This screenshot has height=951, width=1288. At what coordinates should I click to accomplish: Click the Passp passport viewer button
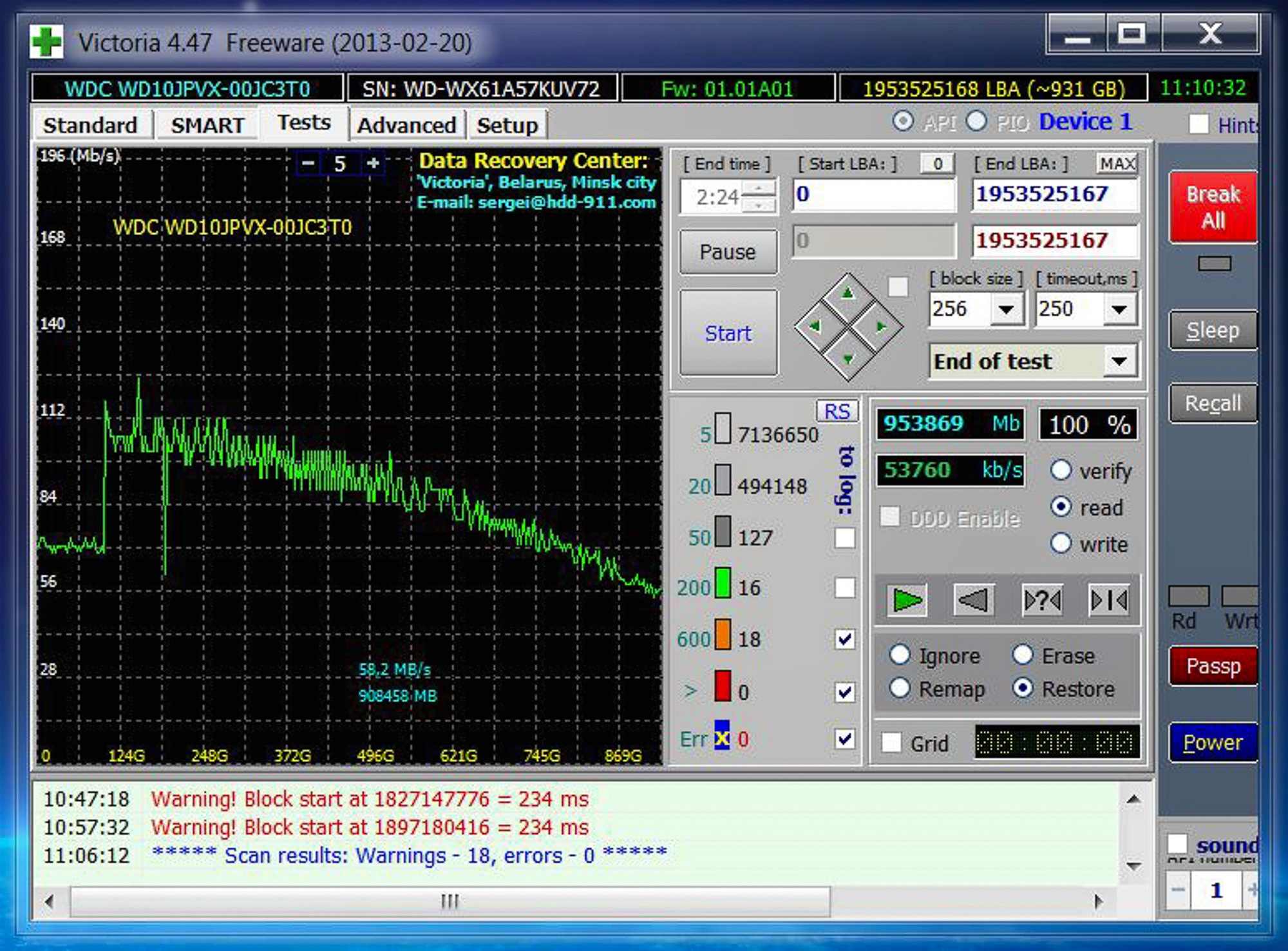point(1213,664)
